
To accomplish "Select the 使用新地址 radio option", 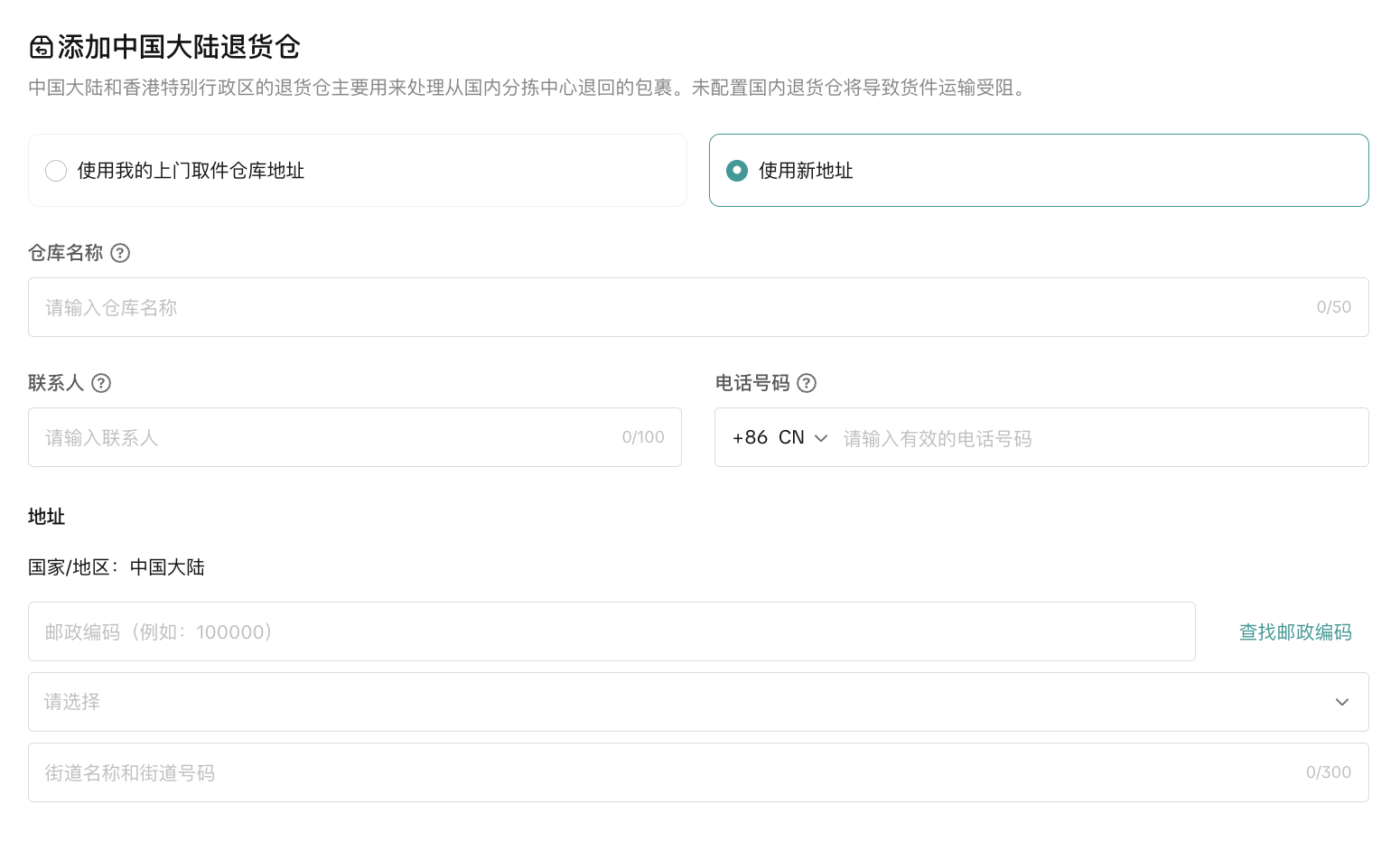I will 737,171.
